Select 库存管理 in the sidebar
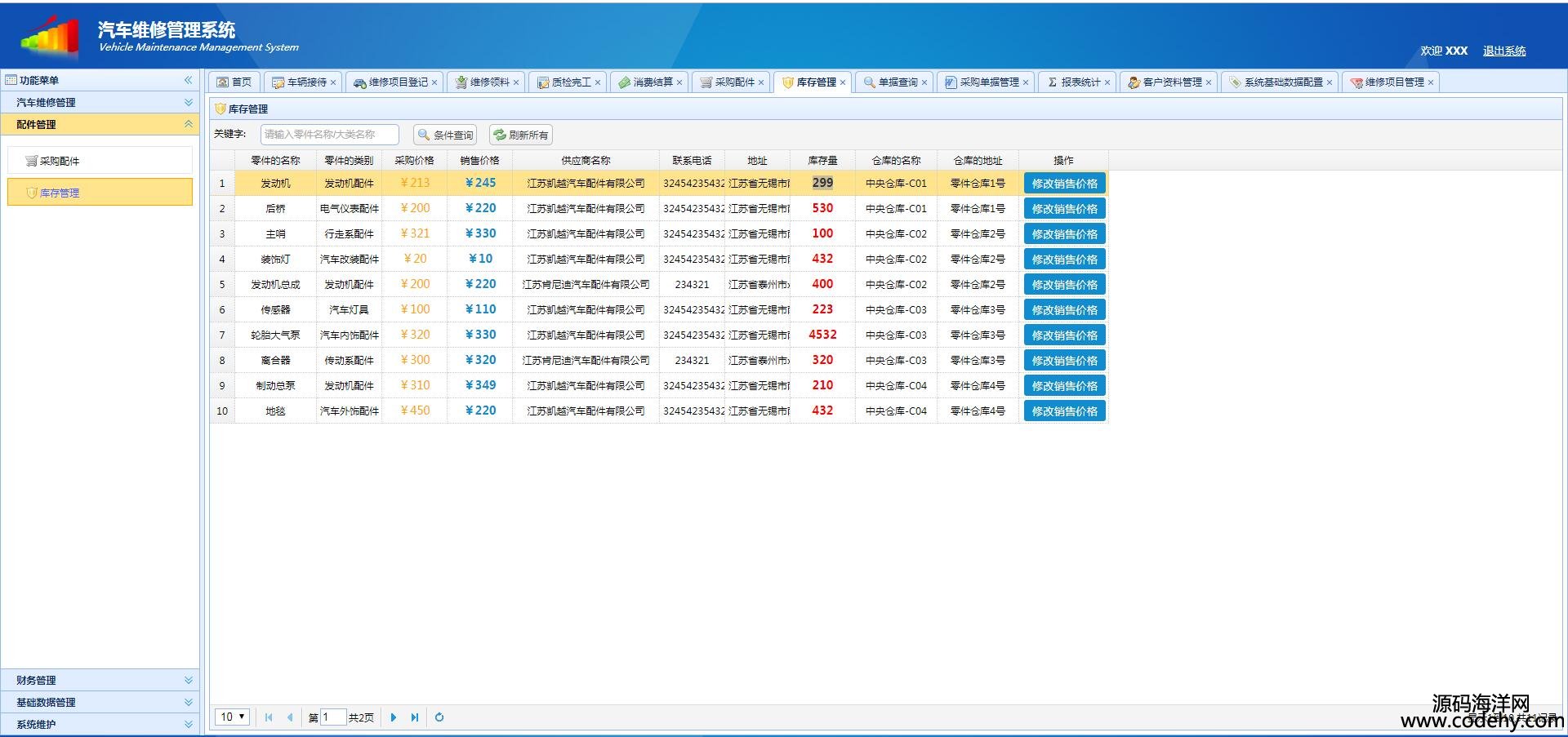1568x737 pixels. click(x=100, y=193)
